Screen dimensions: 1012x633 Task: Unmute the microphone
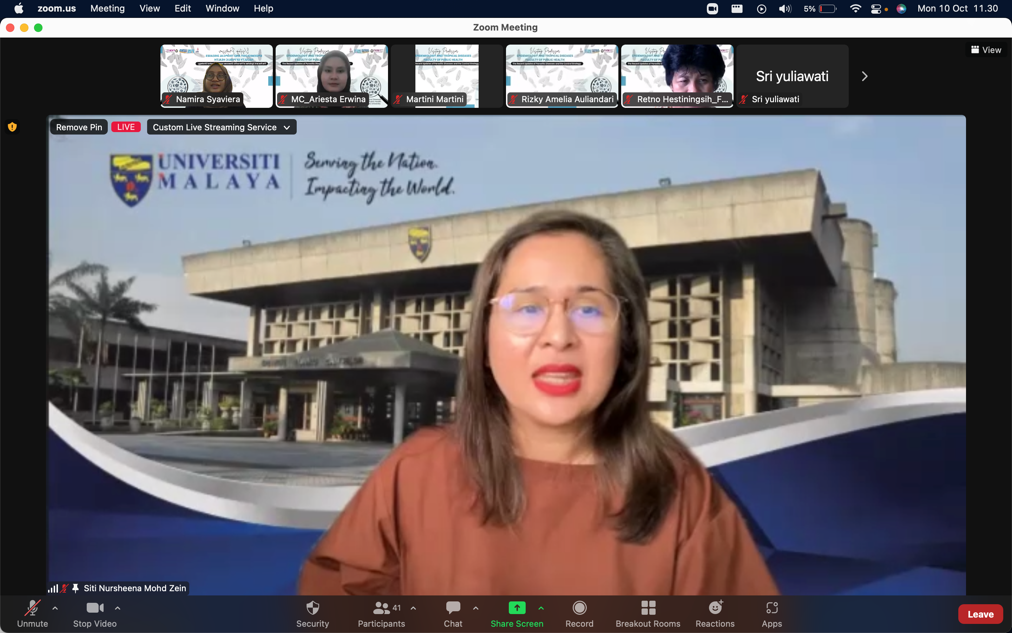click(x=32, y=613)
